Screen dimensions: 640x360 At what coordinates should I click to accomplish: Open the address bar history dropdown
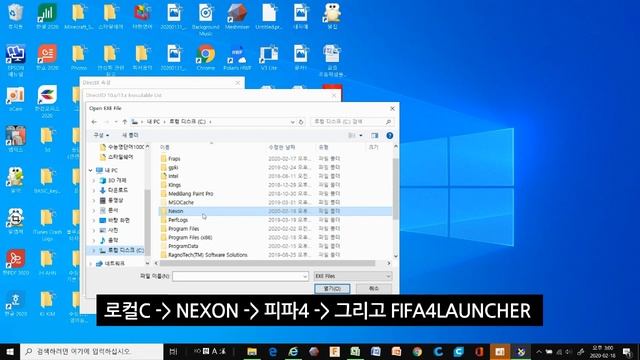pos(292,122)
